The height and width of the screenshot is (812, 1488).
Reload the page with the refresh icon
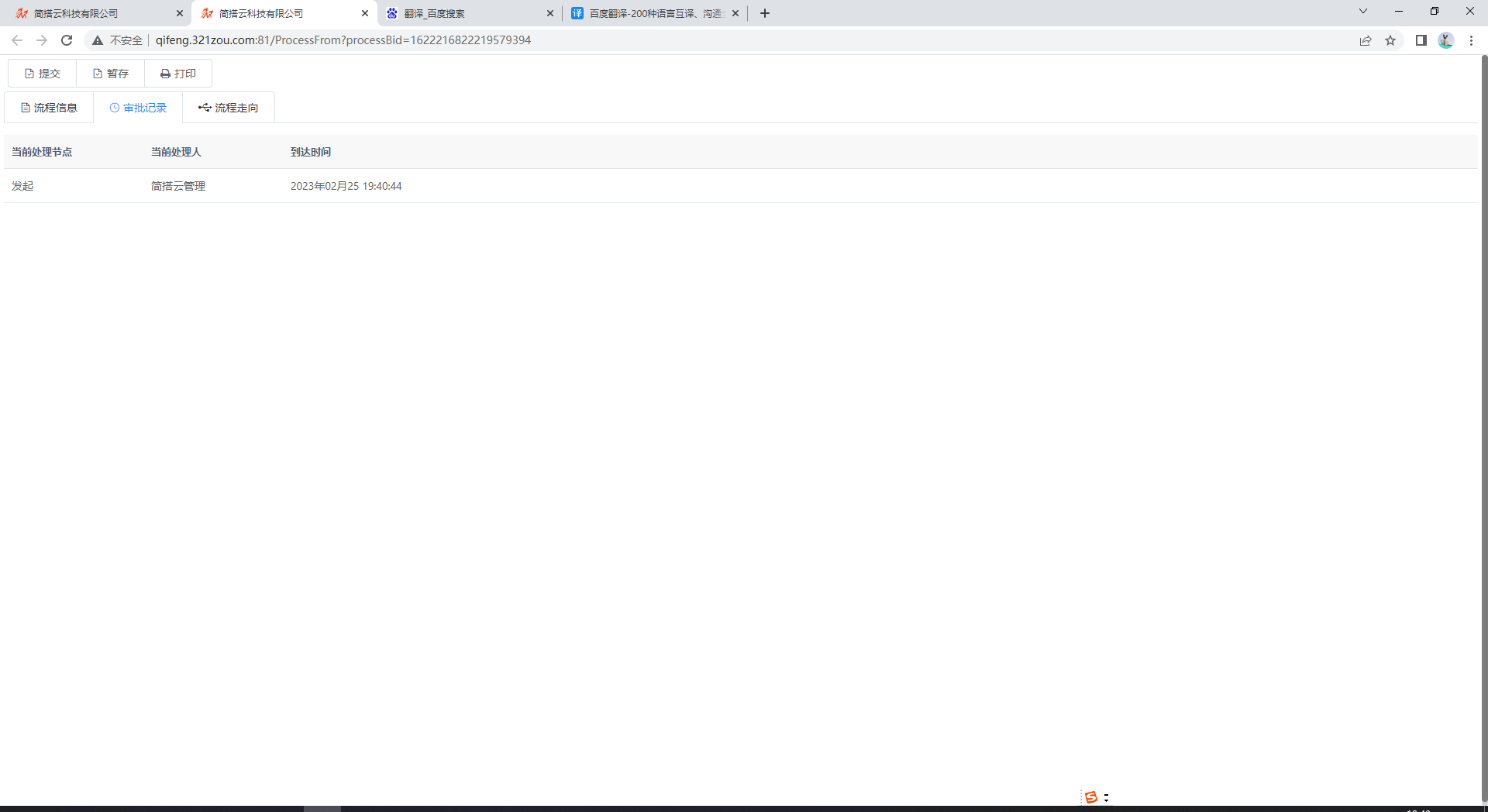[67, 40]
